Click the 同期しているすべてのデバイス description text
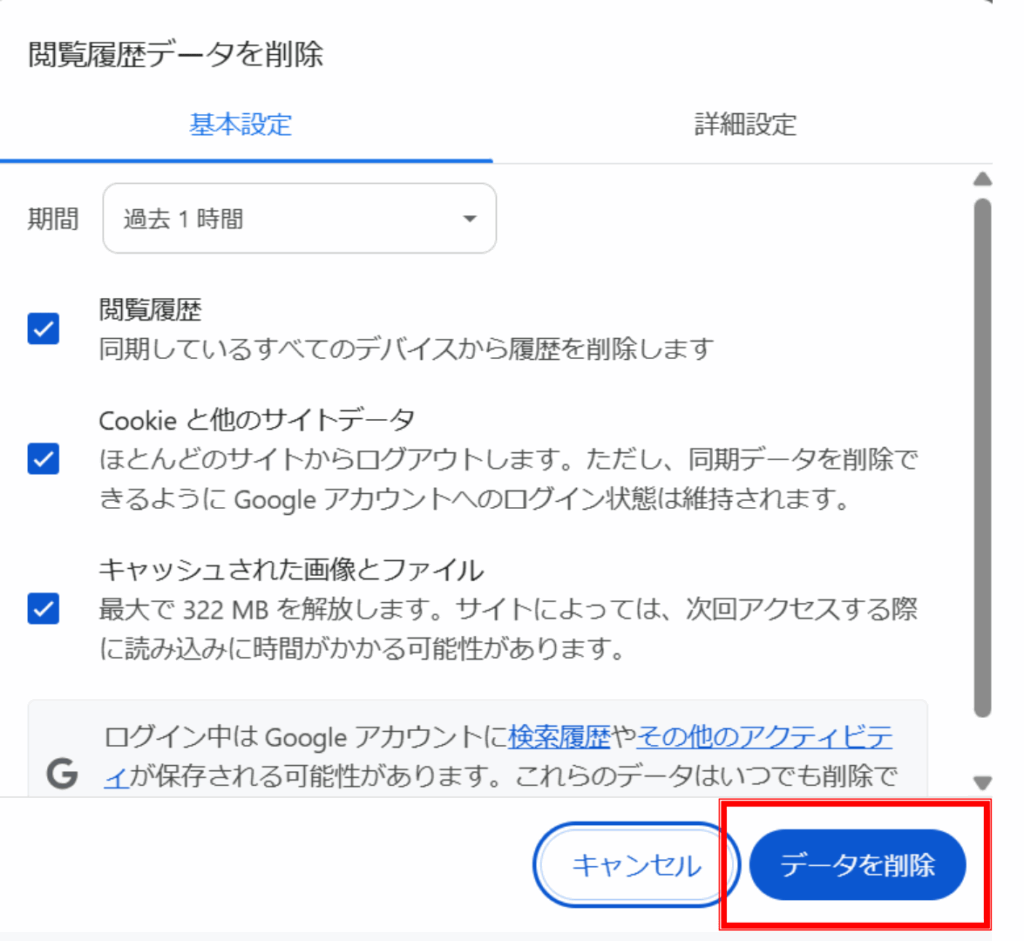Viewport: 1024px width, 941px height. (406, 349)
